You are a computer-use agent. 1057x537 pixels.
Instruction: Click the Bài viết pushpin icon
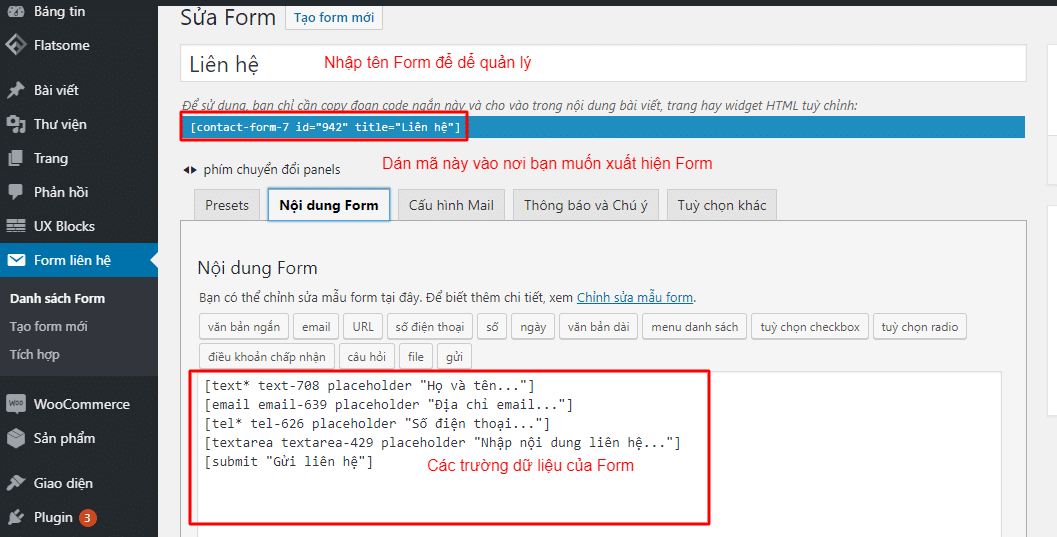pos(16,90)
